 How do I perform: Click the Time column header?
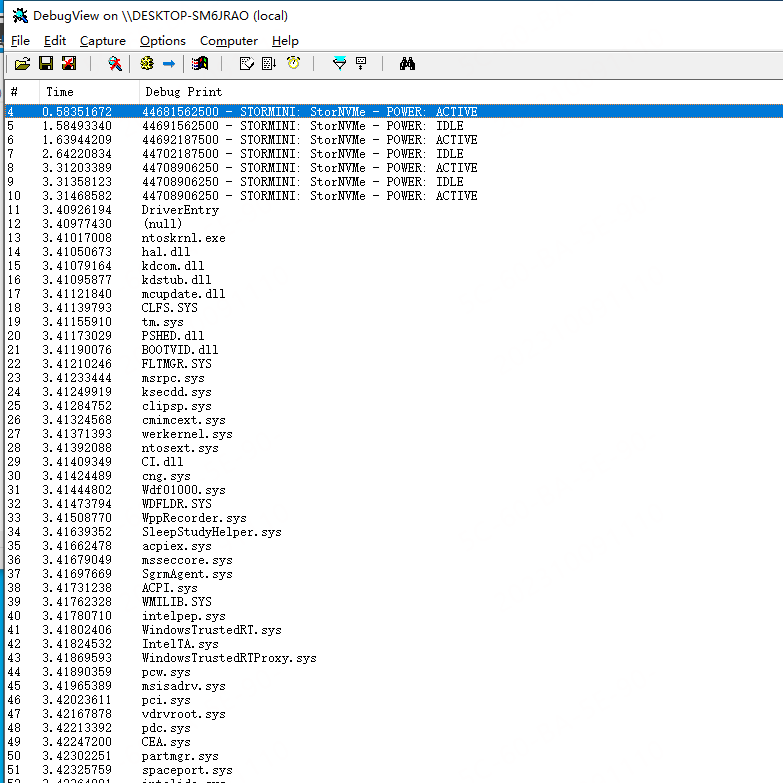click(60, 92)
